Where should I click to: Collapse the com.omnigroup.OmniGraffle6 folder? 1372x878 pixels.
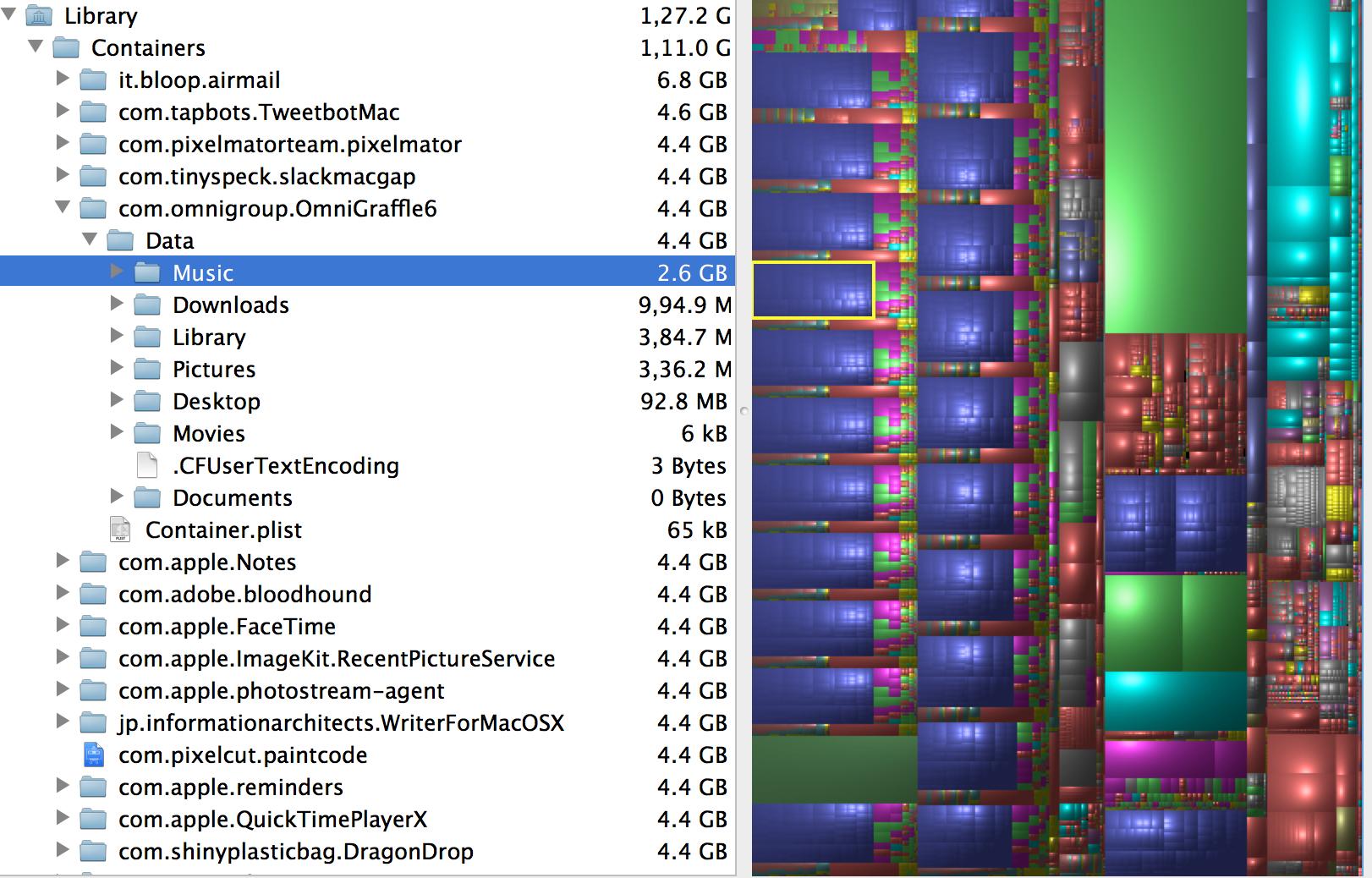[63, 208]
